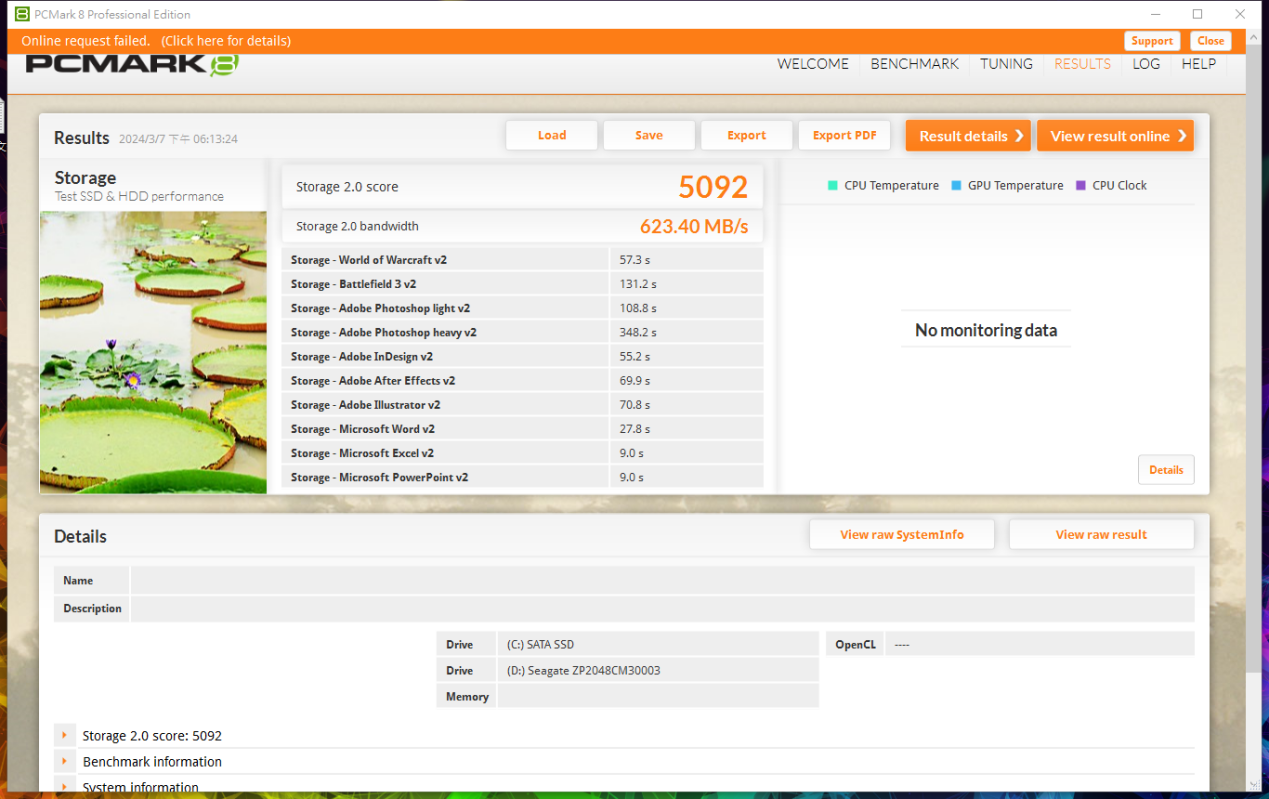Image resolution: width=1269 pixels, height=799 pixels.
Task: Expand the Benchmark information section
Action: click(x=64, y=761)
